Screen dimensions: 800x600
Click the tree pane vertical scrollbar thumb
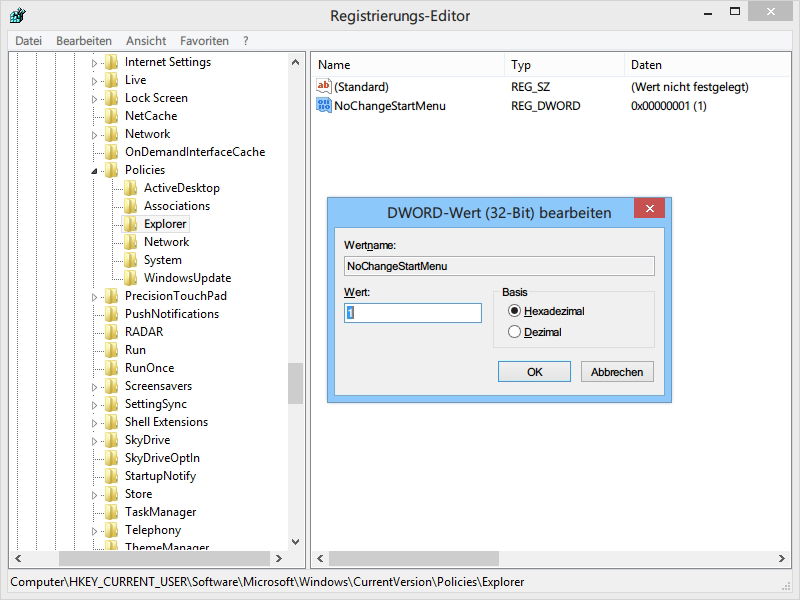[x=295, y=383]
